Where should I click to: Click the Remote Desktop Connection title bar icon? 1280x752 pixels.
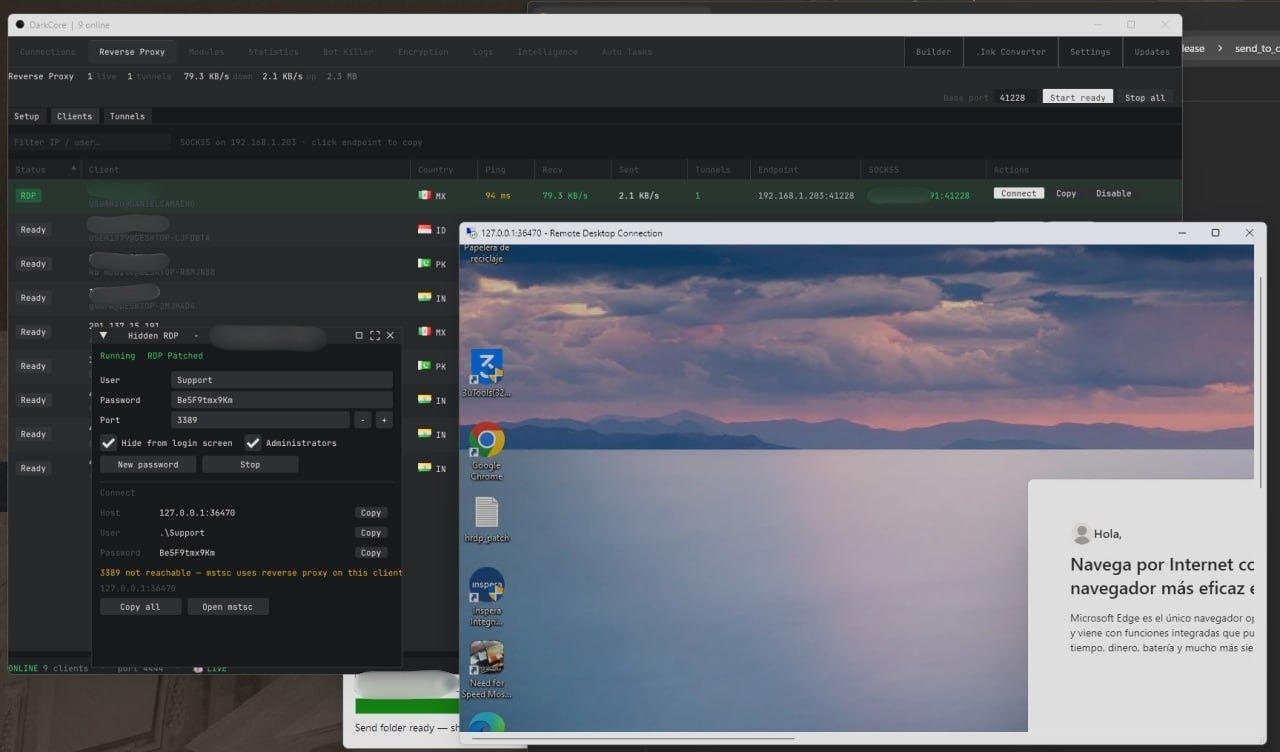[472, 233]
